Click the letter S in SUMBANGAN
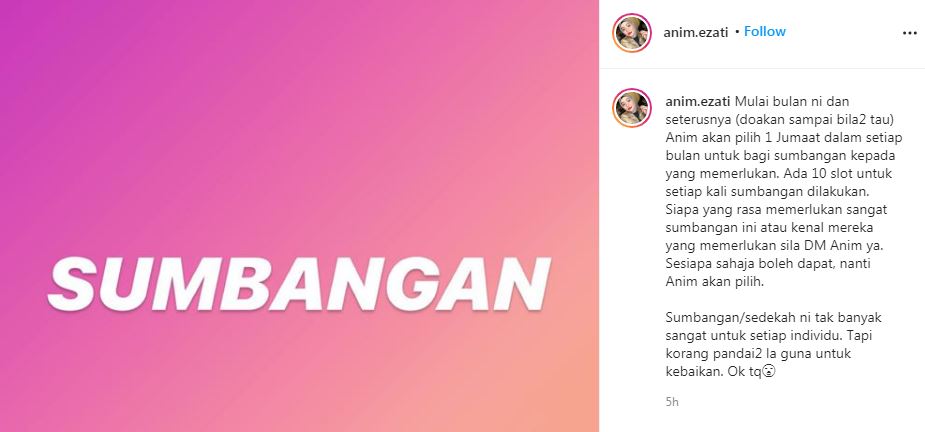Viewport: 925px width, 432px height. [x=74, y=284]
